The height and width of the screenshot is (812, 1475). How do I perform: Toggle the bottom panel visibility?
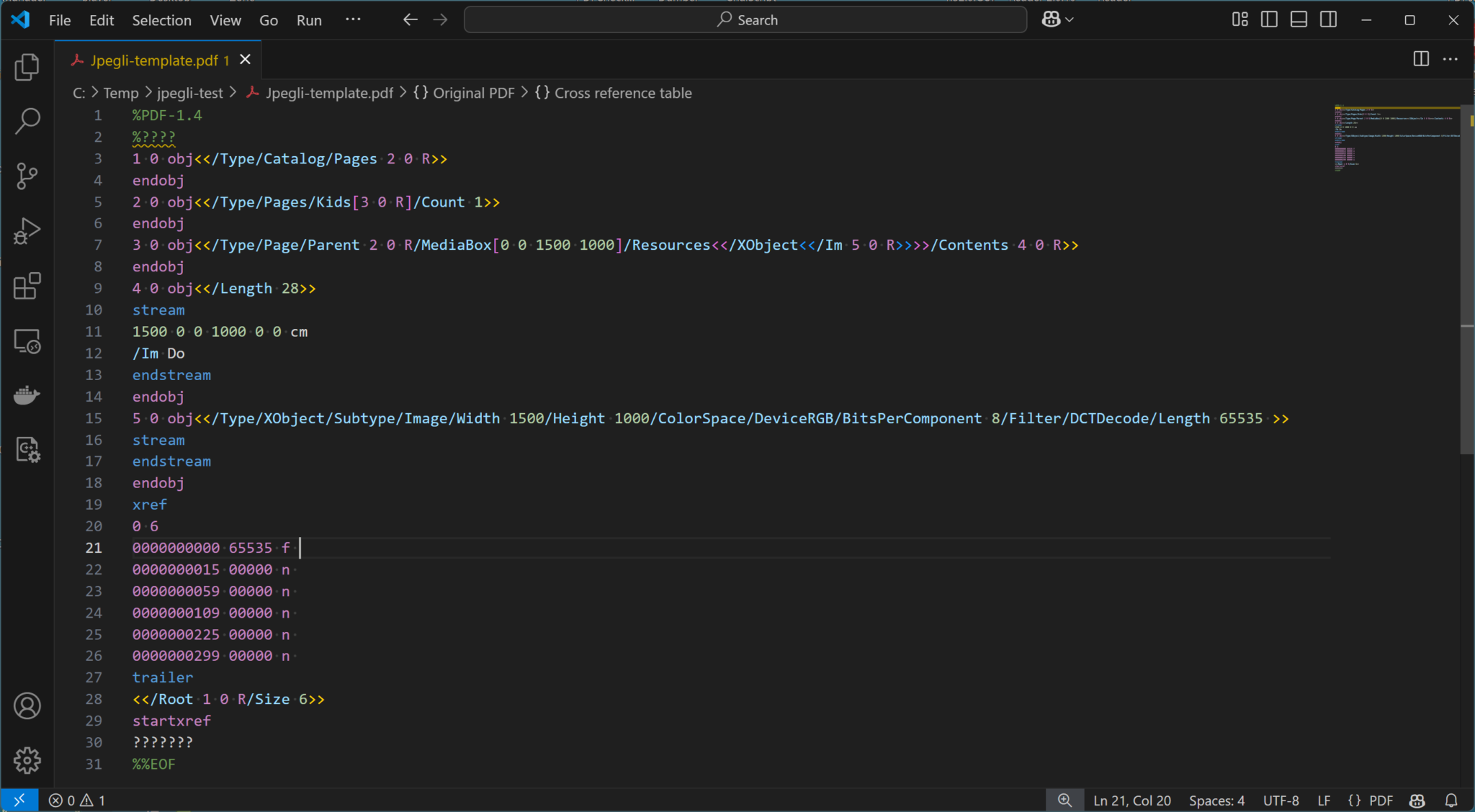[1299, 20]
